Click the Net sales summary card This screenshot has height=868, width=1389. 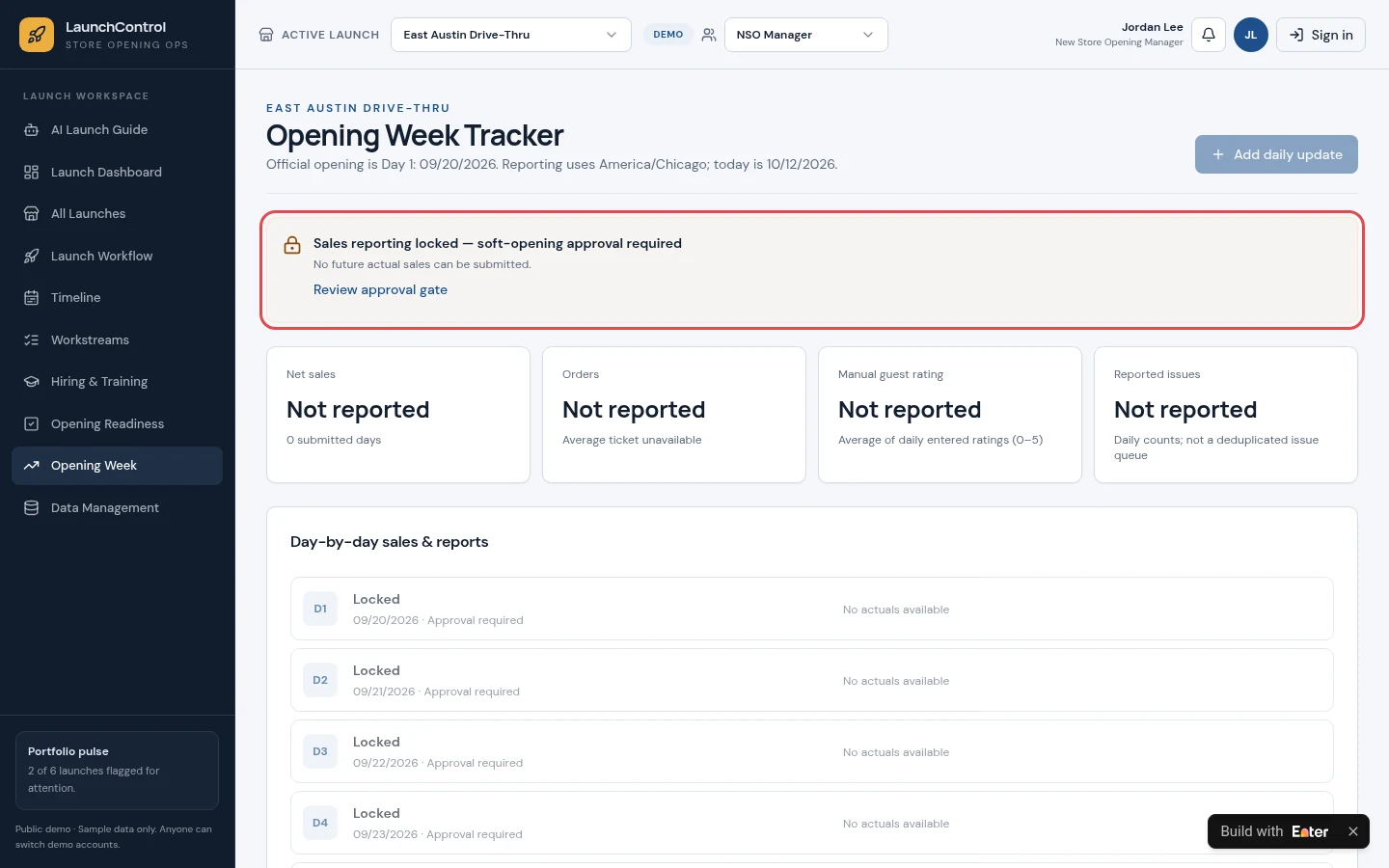398,415
